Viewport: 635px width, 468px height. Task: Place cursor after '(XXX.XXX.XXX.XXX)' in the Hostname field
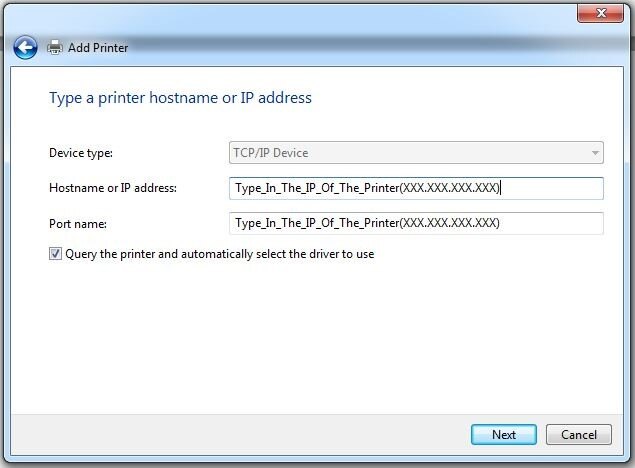pos(501,188)
